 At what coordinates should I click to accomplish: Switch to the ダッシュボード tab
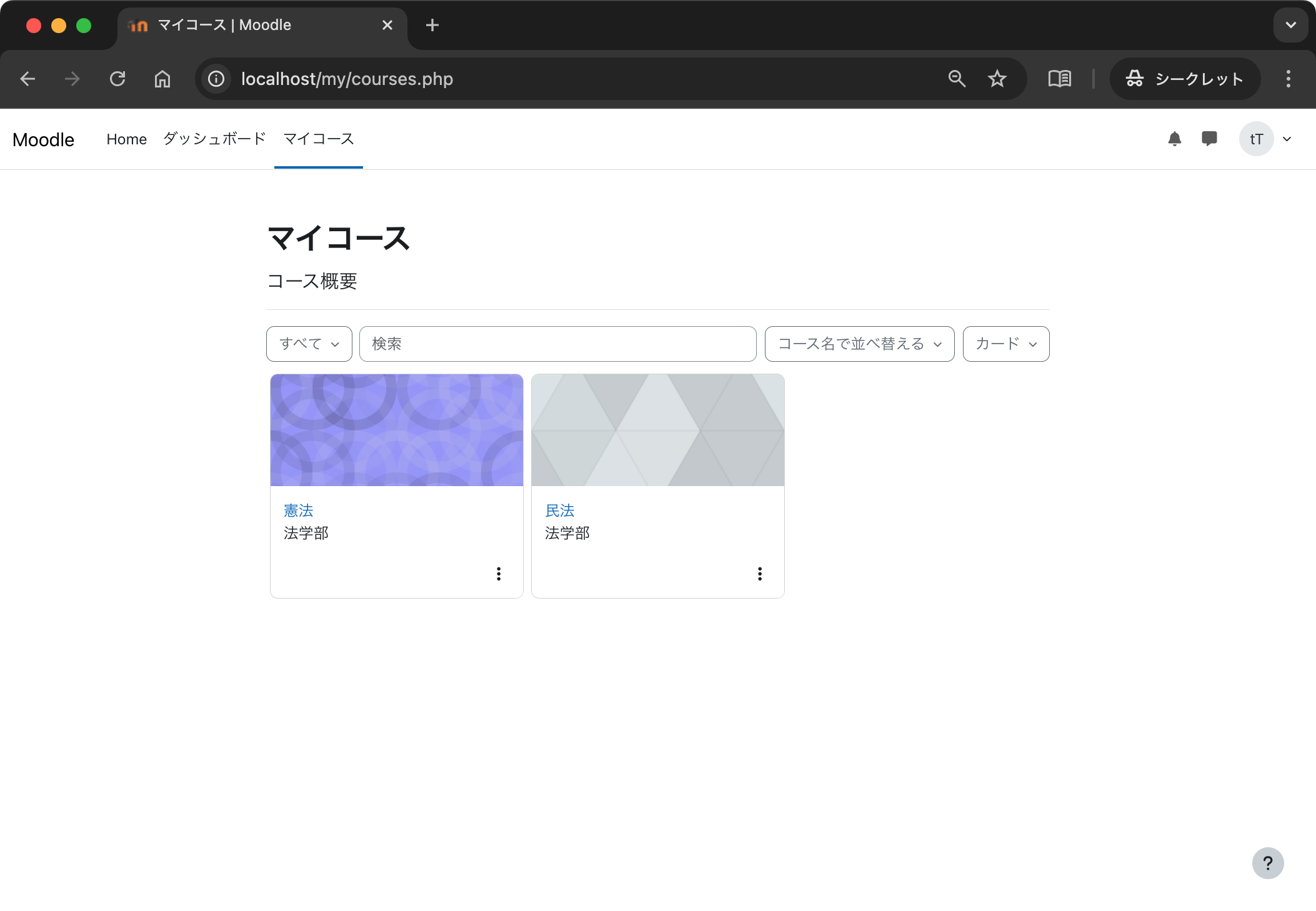click(214, 139)
